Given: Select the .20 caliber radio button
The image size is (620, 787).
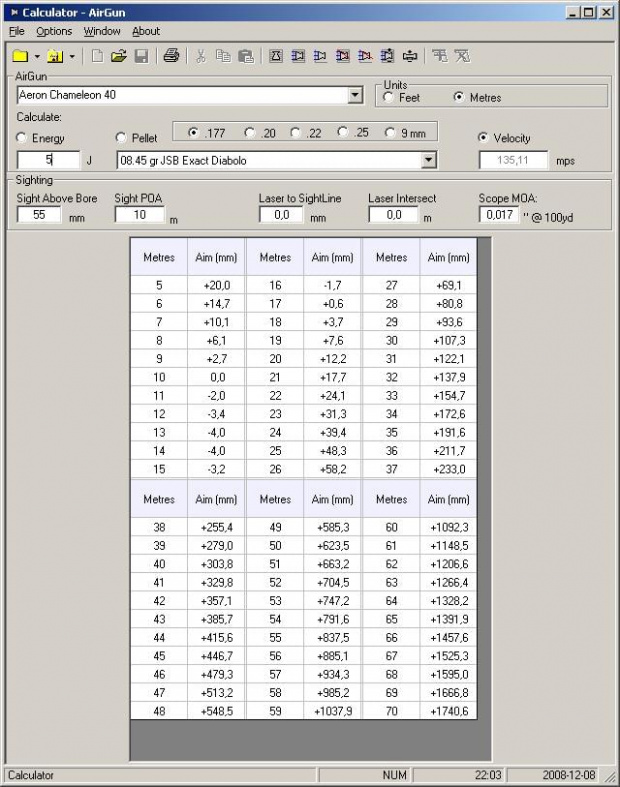Looking at the screenshot, I should click(x=250, y=133).
